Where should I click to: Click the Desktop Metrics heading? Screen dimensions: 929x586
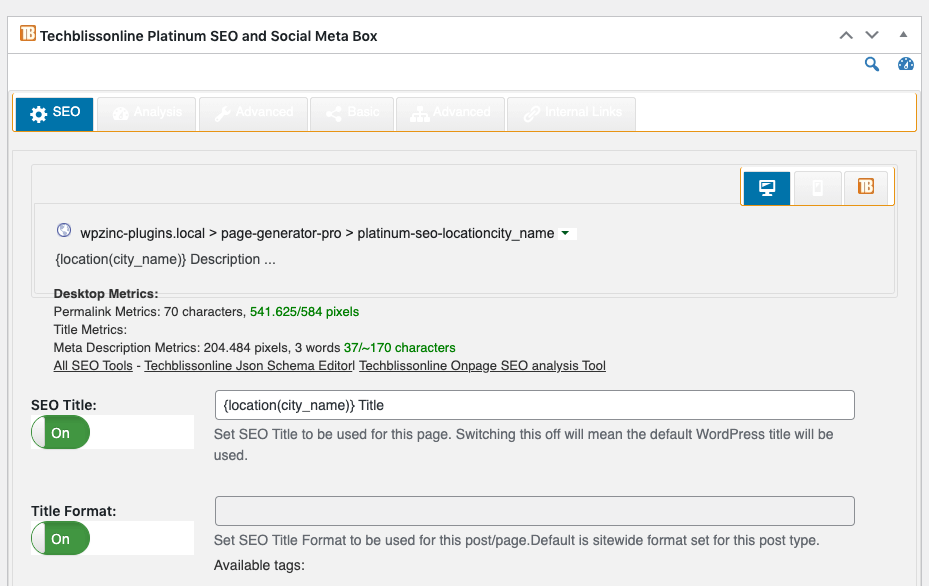point(106,294)
